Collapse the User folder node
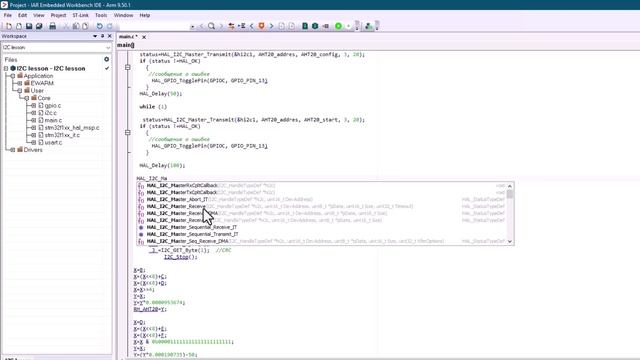Viewport: 640px width, 360px height. pos(20,91)
